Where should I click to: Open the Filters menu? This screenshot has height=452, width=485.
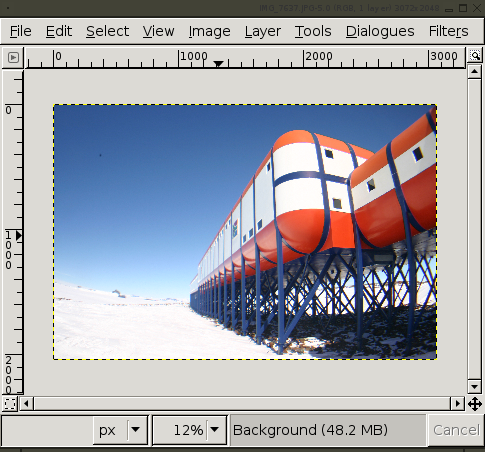pos(448,31)
